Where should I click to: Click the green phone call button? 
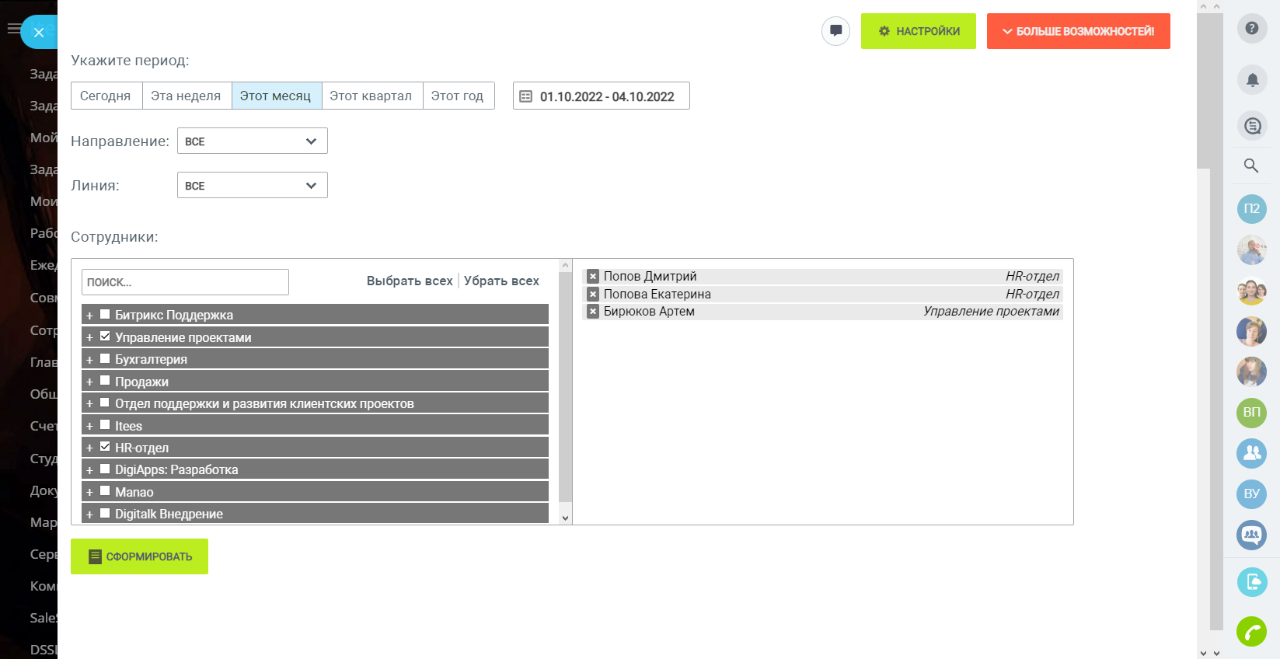click(x=1251, y=631)
